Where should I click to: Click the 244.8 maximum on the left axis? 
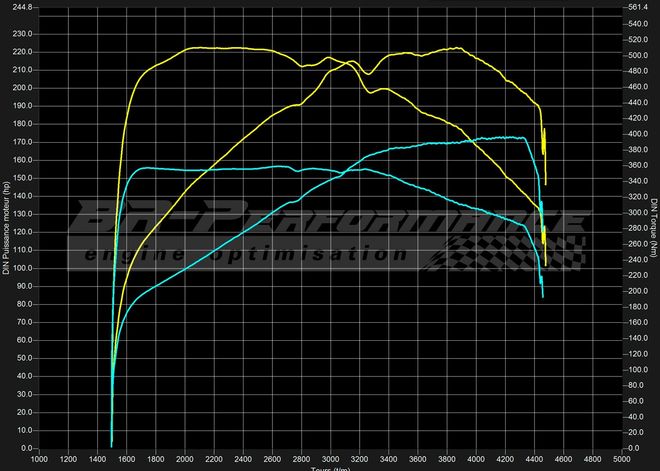(x=21, y=7)
